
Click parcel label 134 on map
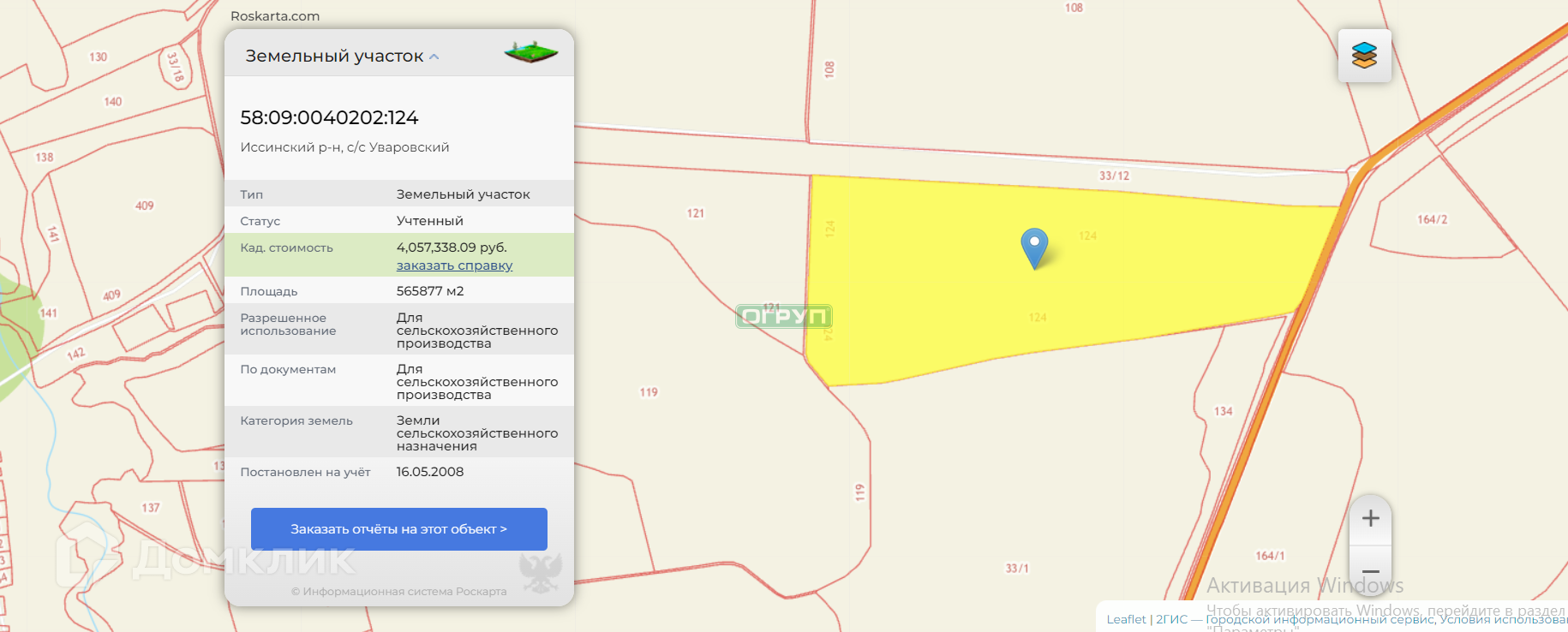click(1224, 411)
